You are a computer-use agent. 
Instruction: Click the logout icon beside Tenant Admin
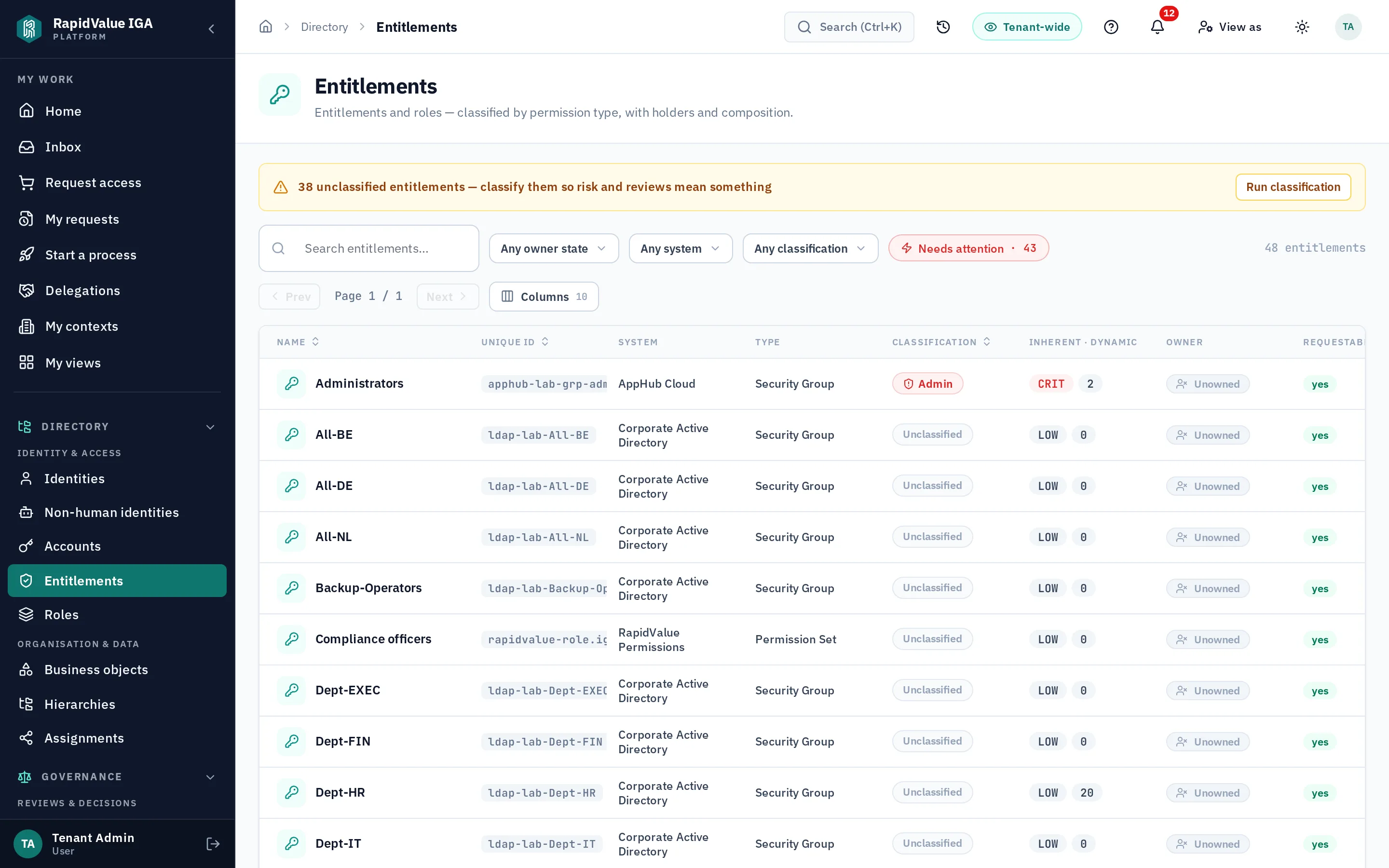tap(213, 843)
